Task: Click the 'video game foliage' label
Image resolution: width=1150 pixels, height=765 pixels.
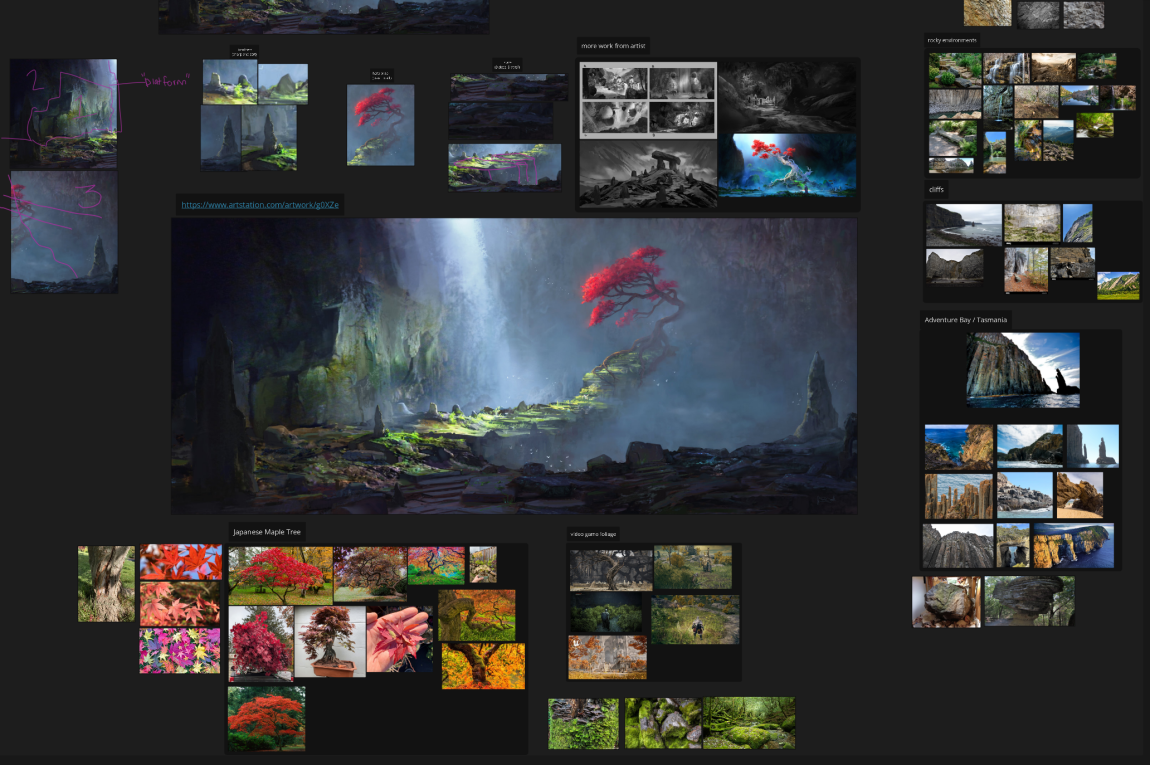Action: pyautogui.click(x=593, y=534)
